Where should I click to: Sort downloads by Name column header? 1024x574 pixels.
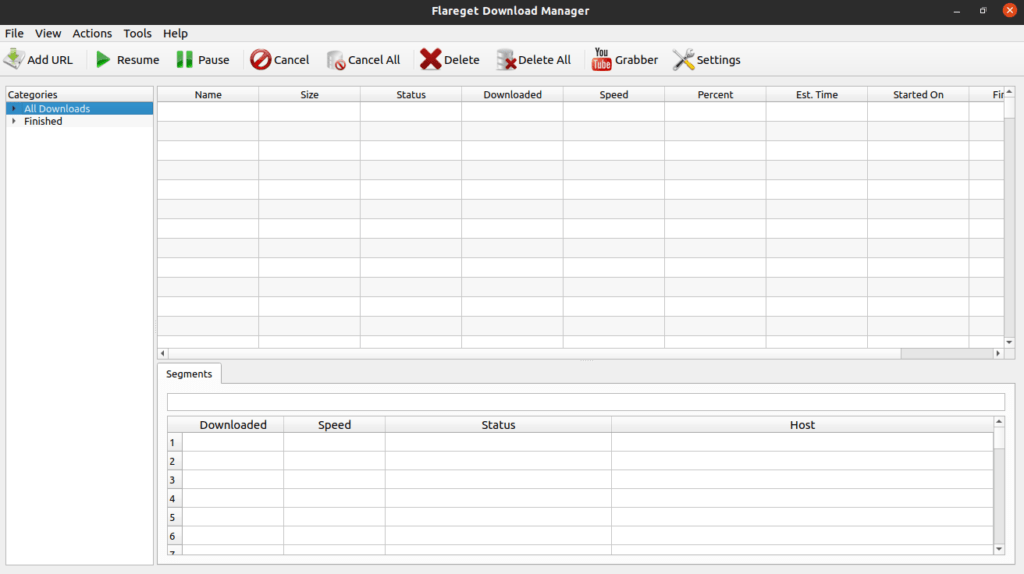[x=208, y=95]
